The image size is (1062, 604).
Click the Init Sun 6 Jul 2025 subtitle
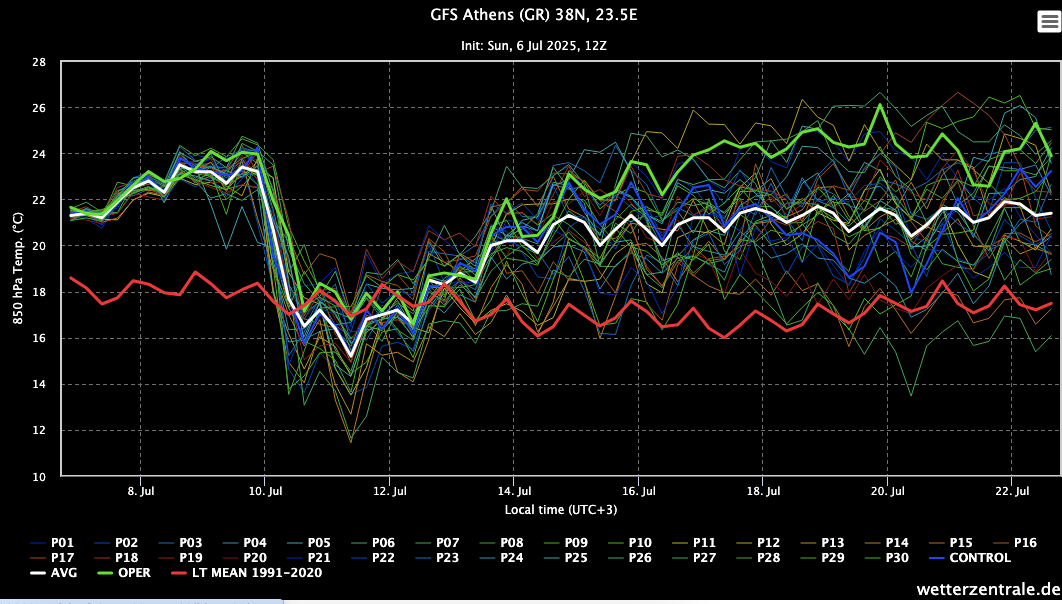[x=530, y=46]
